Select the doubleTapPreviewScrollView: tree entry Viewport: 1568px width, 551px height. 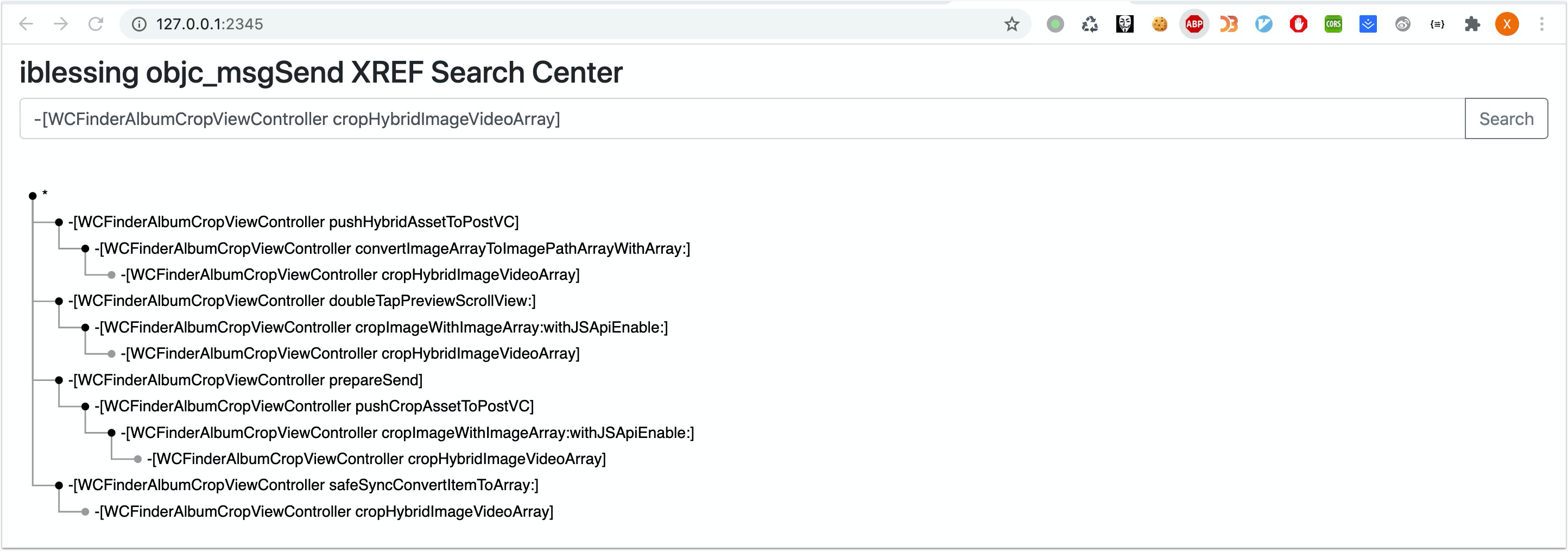[x=302, y=301]
